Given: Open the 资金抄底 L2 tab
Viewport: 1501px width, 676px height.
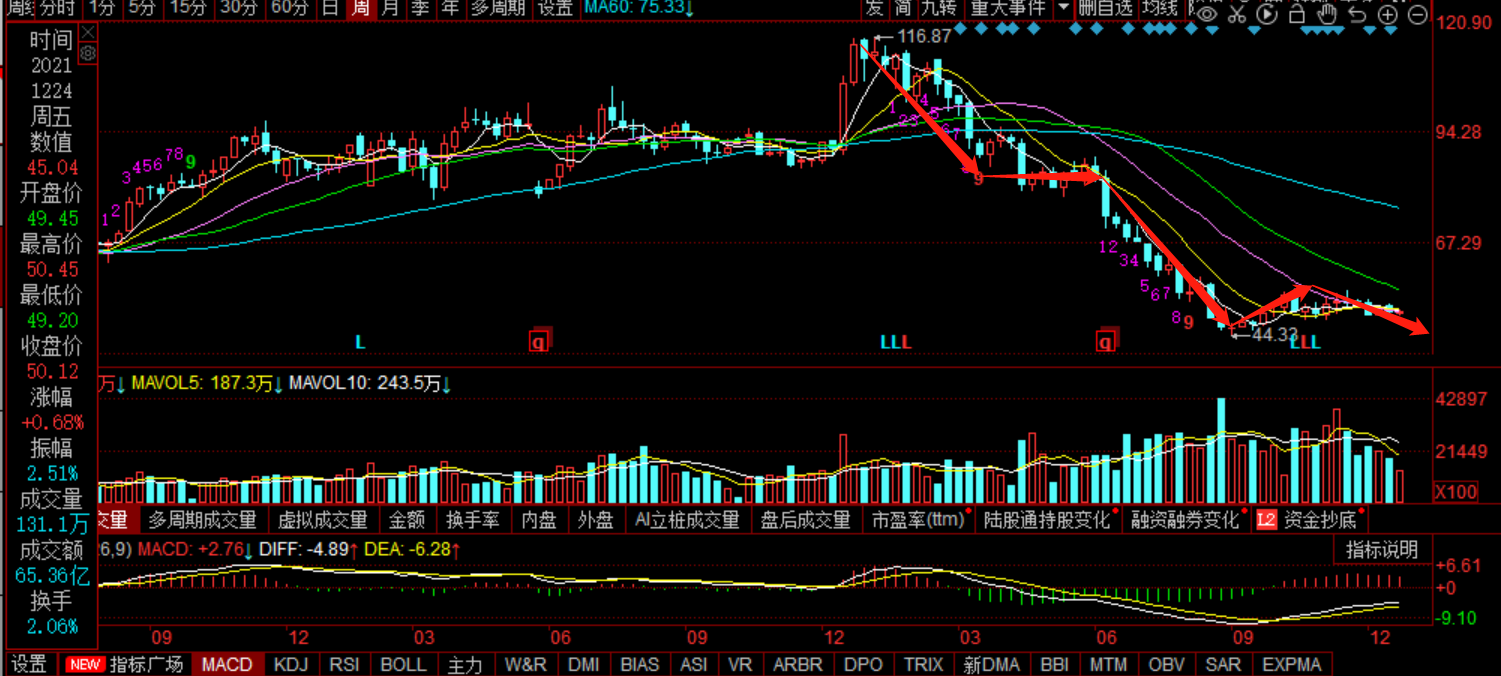Looking at the screenshot, I should point(1309,520).
